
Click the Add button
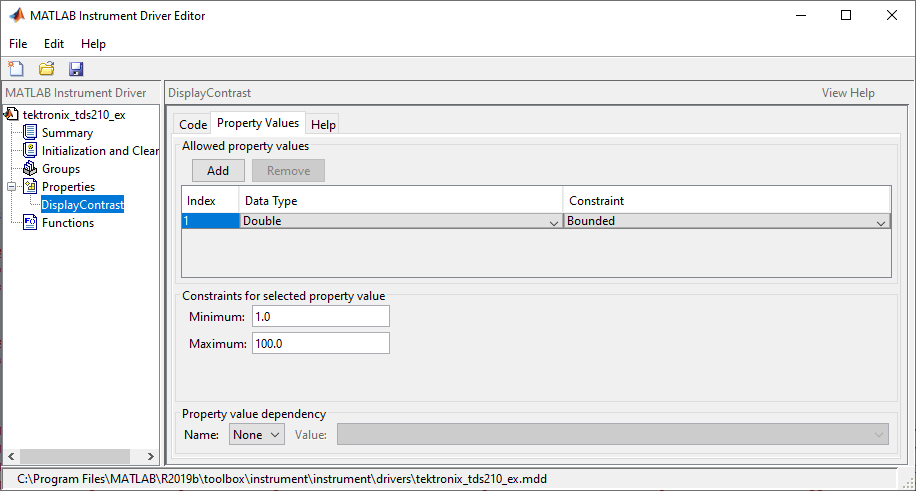pyautogui.click(x=218, y=171)
